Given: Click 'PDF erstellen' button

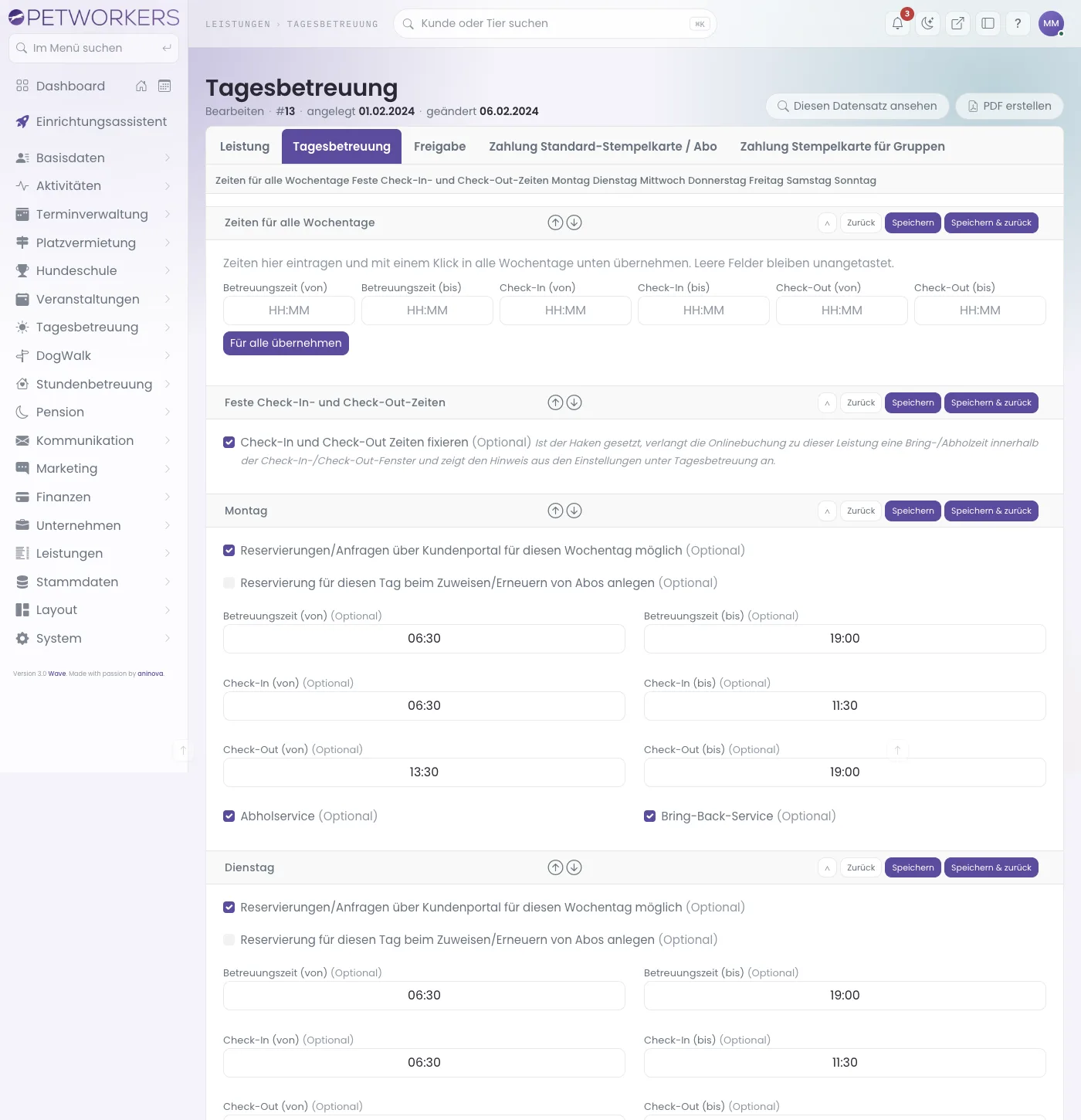Looking at the screenshot, I should (1009, 106).
